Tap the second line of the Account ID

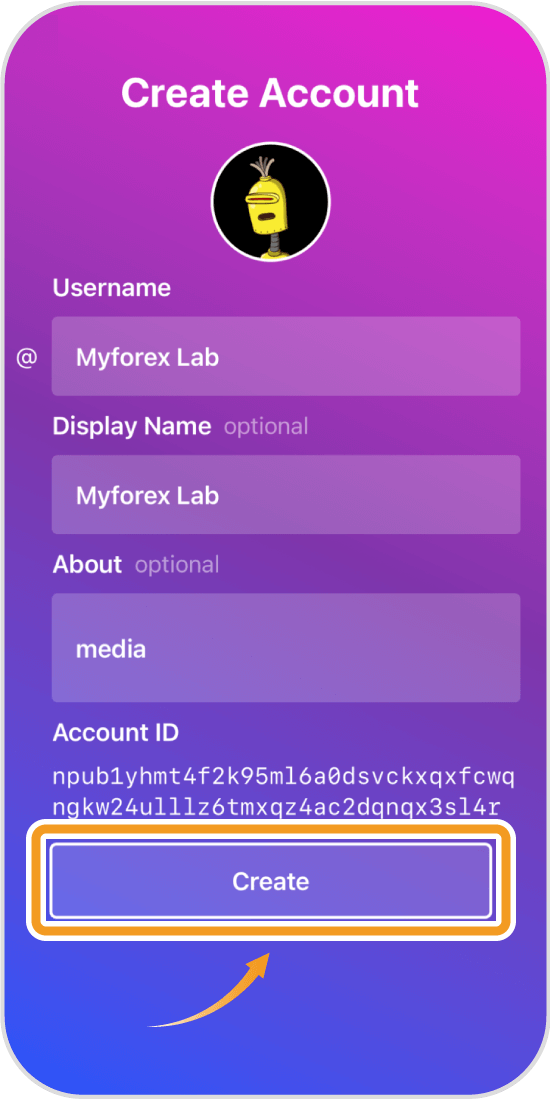[276, 805]
